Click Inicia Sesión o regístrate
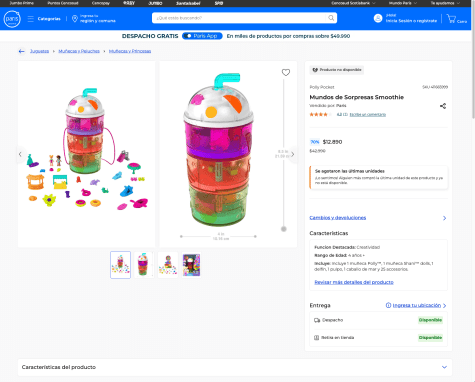475x382 pixels. [x=411, y=21]
